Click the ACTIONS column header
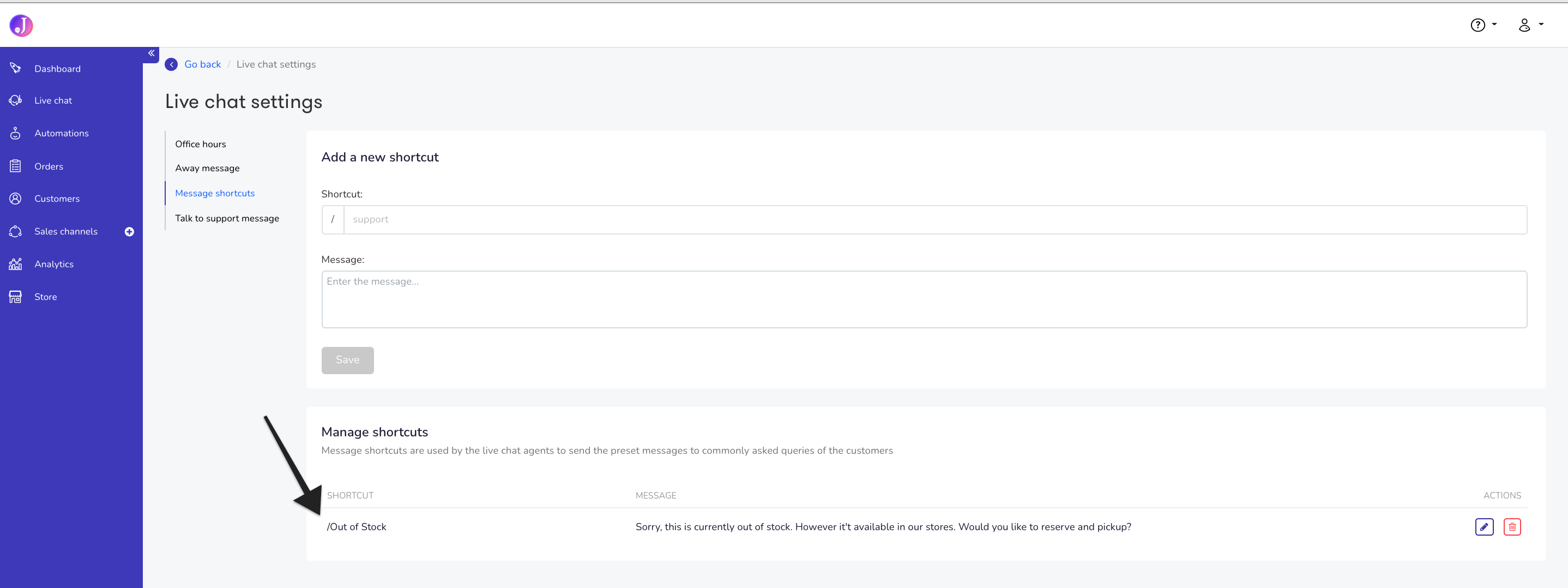The image size is (1568, 588). tap(1501, 495)
